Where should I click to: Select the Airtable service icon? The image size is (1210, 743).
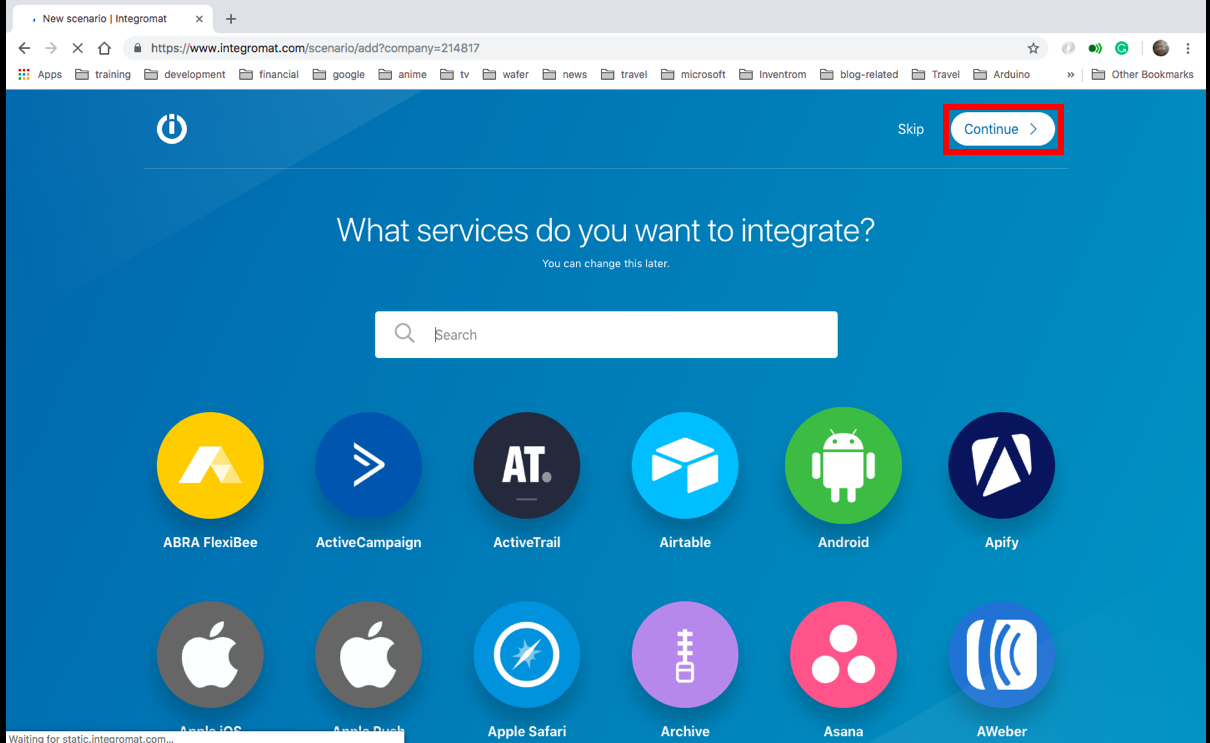pyautogui.click(x=685, y=465)
